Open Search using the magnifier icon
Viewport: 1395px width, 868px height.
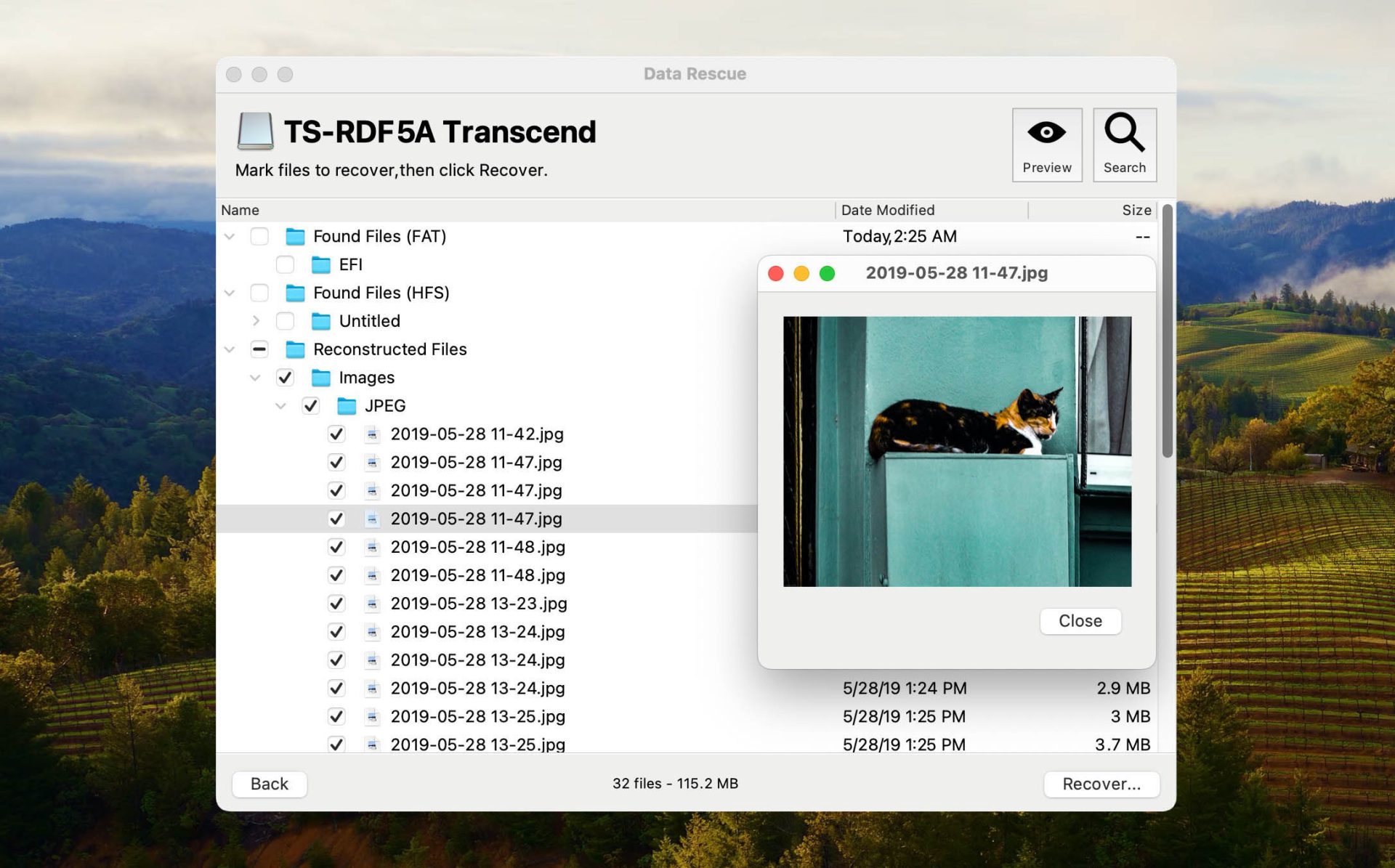coord(1124,143)
